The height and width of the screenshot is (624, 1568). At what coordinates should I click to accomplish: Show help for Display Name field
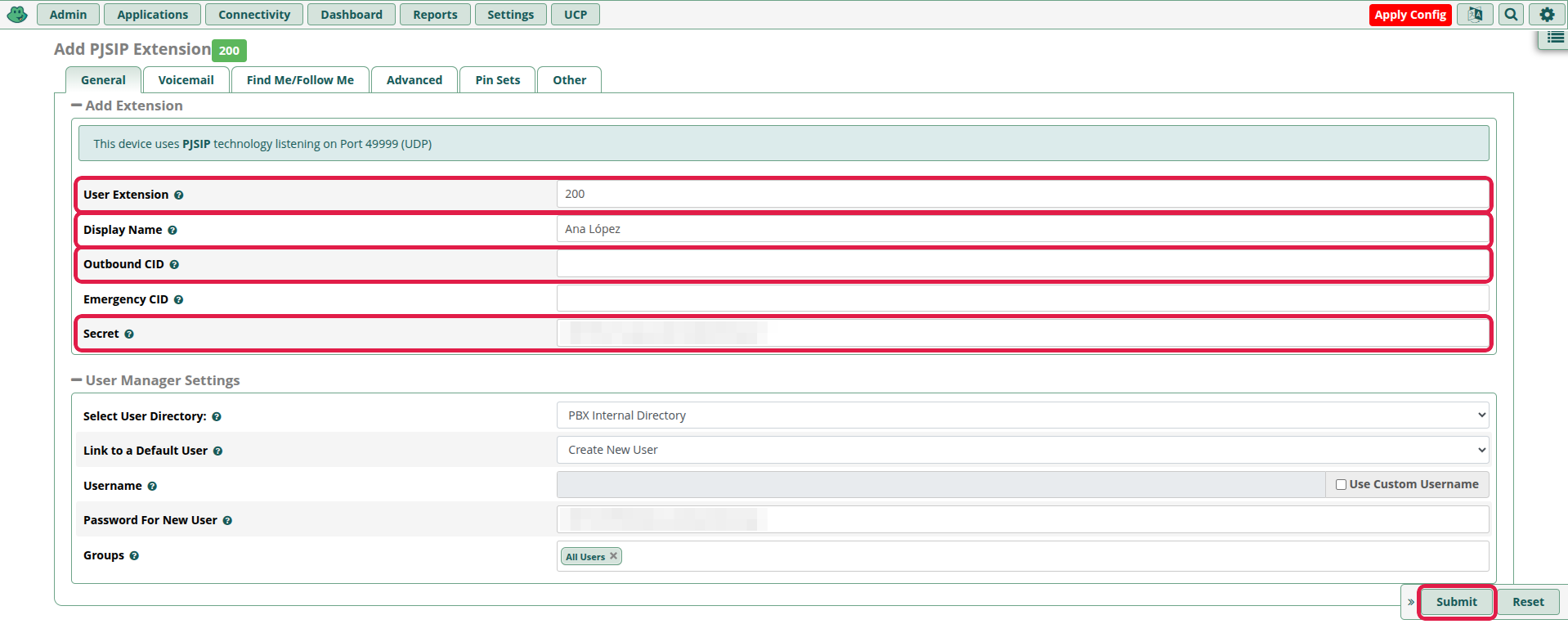tap(172, 231)
